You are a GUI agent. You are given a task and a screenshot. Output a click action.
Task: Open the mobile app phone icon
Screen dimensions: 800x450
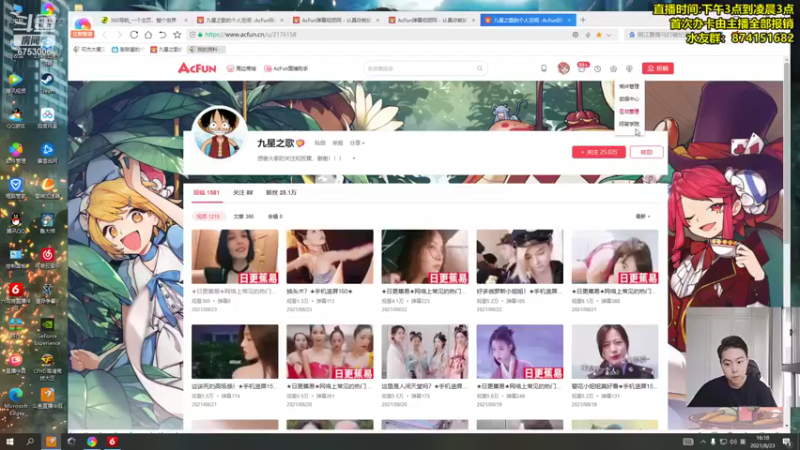pyautogui.click(x=544, y=68)
